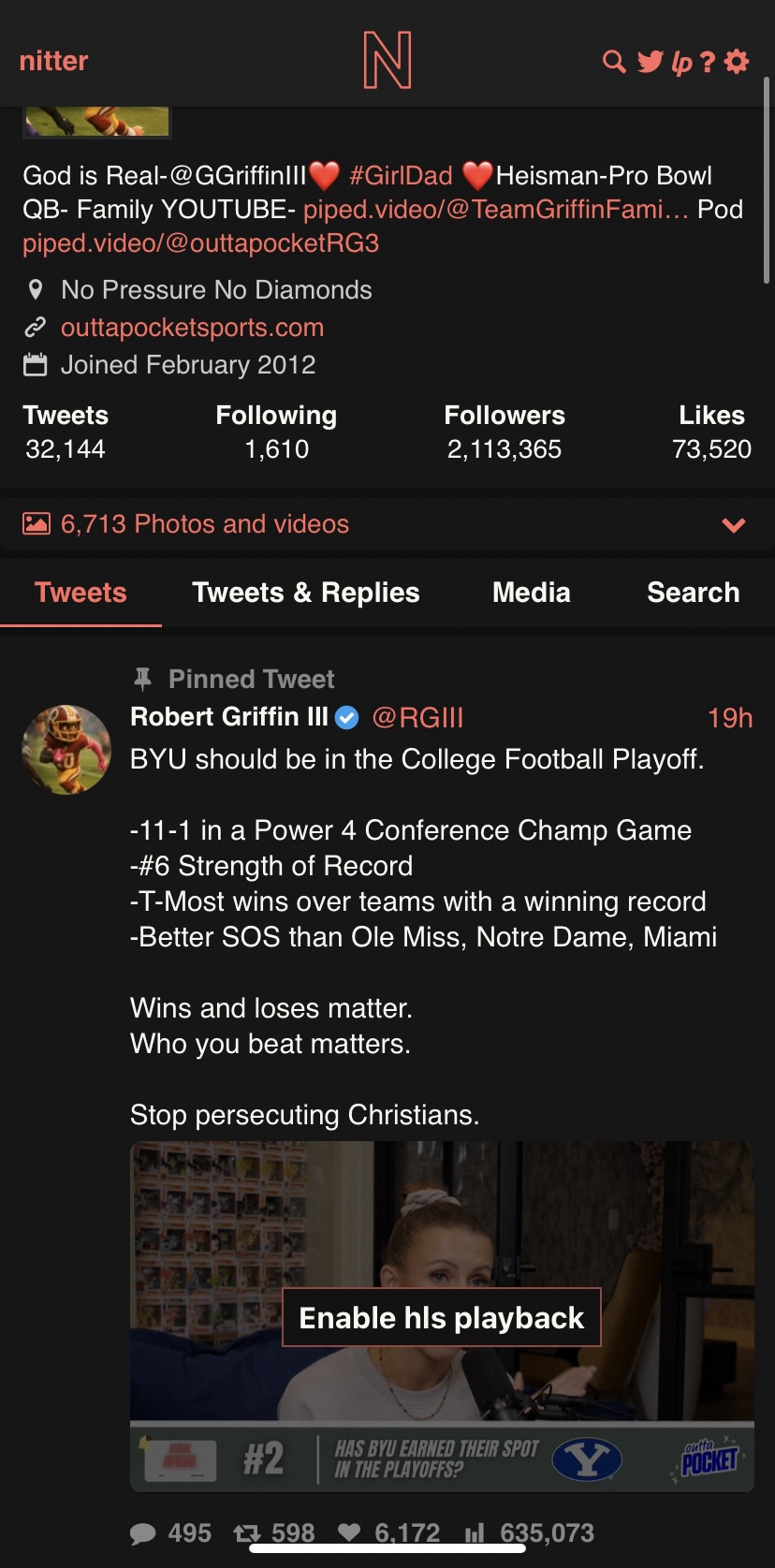Open the profile Search tab
The height and width of the screenshot is (1568, 775).
pos(693,593)
